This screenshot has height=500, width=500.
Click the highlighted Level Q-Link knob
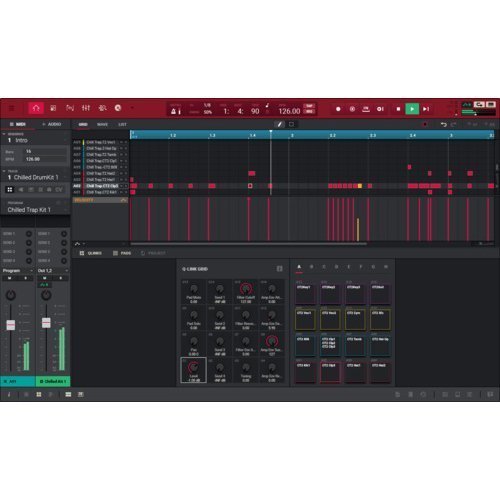pyautogui.click(x=193, y=367)
